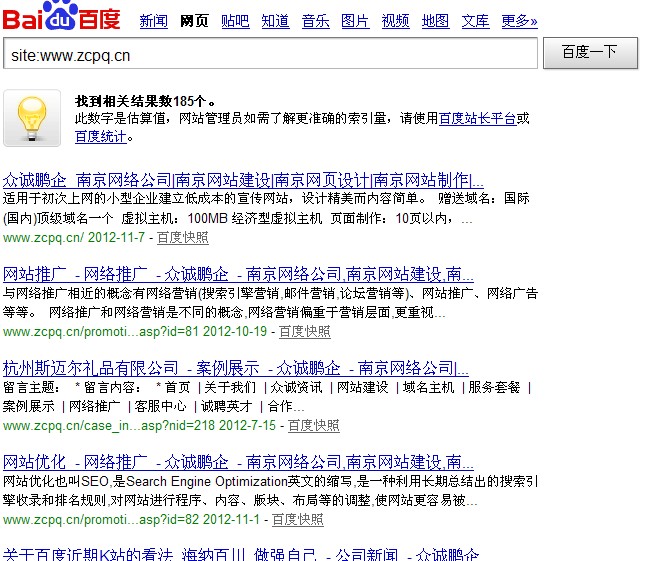Click the text 找到相关结果数185个
Viewport: 658px width, 561px height.
click(145, 101)
